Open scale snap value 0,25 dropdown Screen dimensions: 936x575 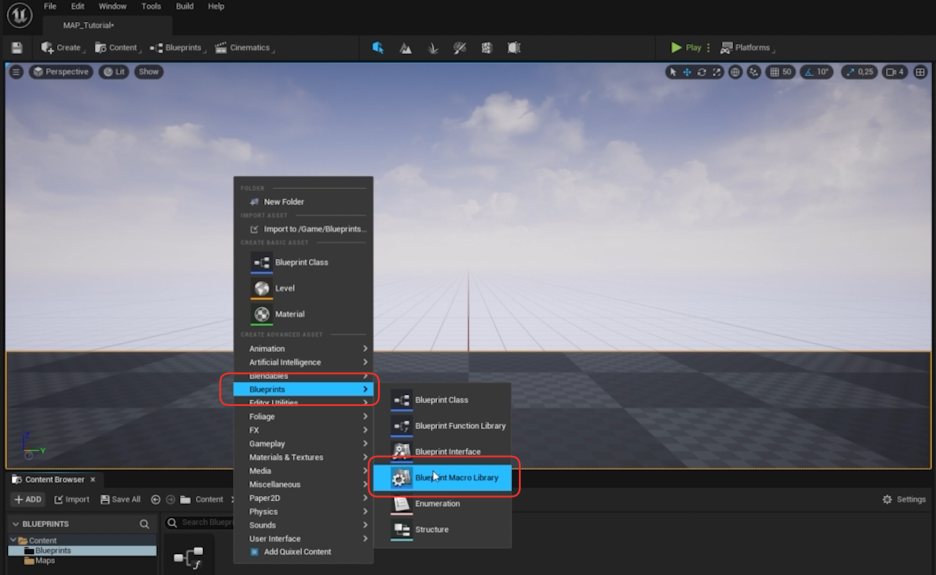866,72
